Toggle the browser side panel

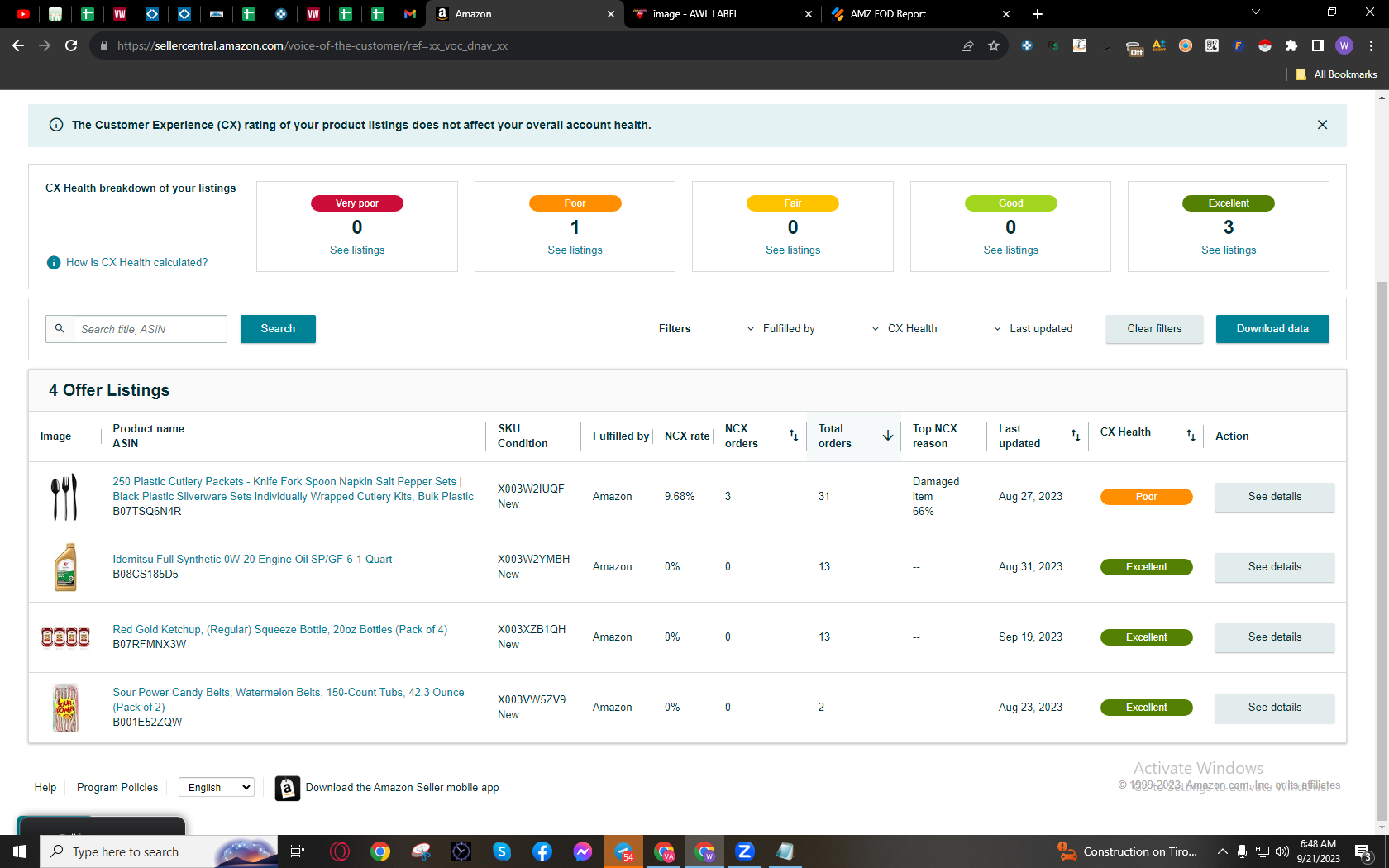click(x=1318, y=45)
